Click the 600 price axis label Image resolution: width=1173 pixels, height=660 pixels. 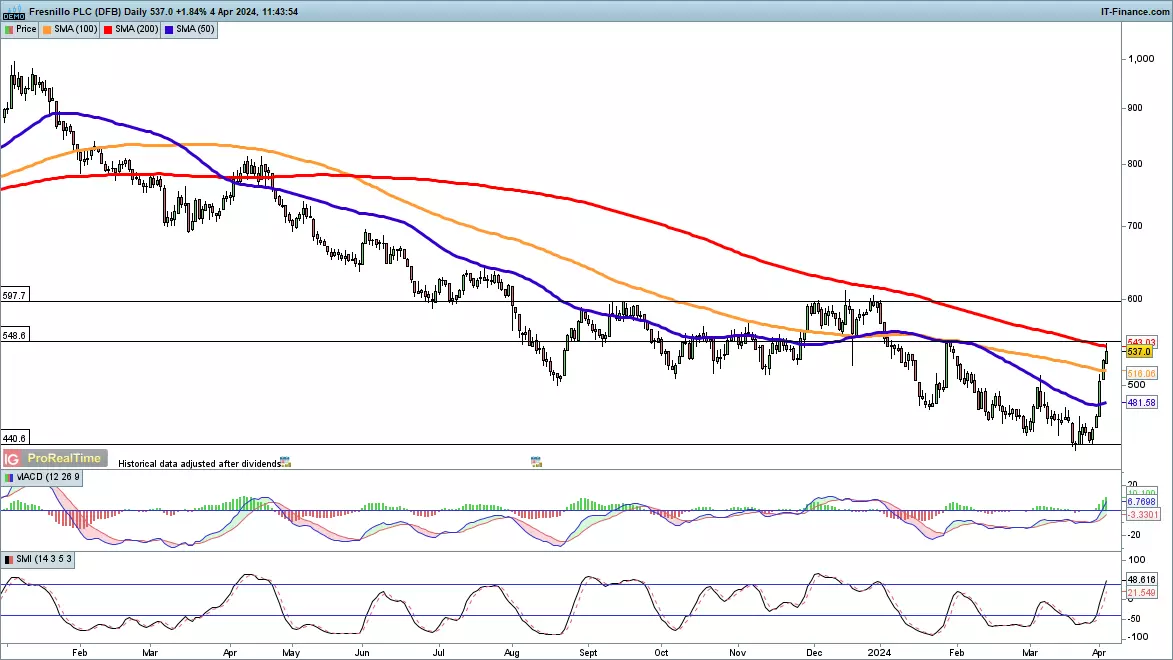point(1136,299)
